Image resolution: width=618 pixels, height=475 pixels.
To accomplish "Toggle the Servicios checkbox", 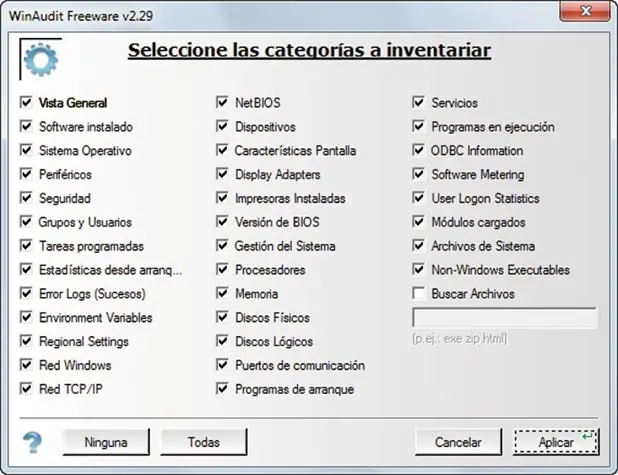I will (419, 102).
